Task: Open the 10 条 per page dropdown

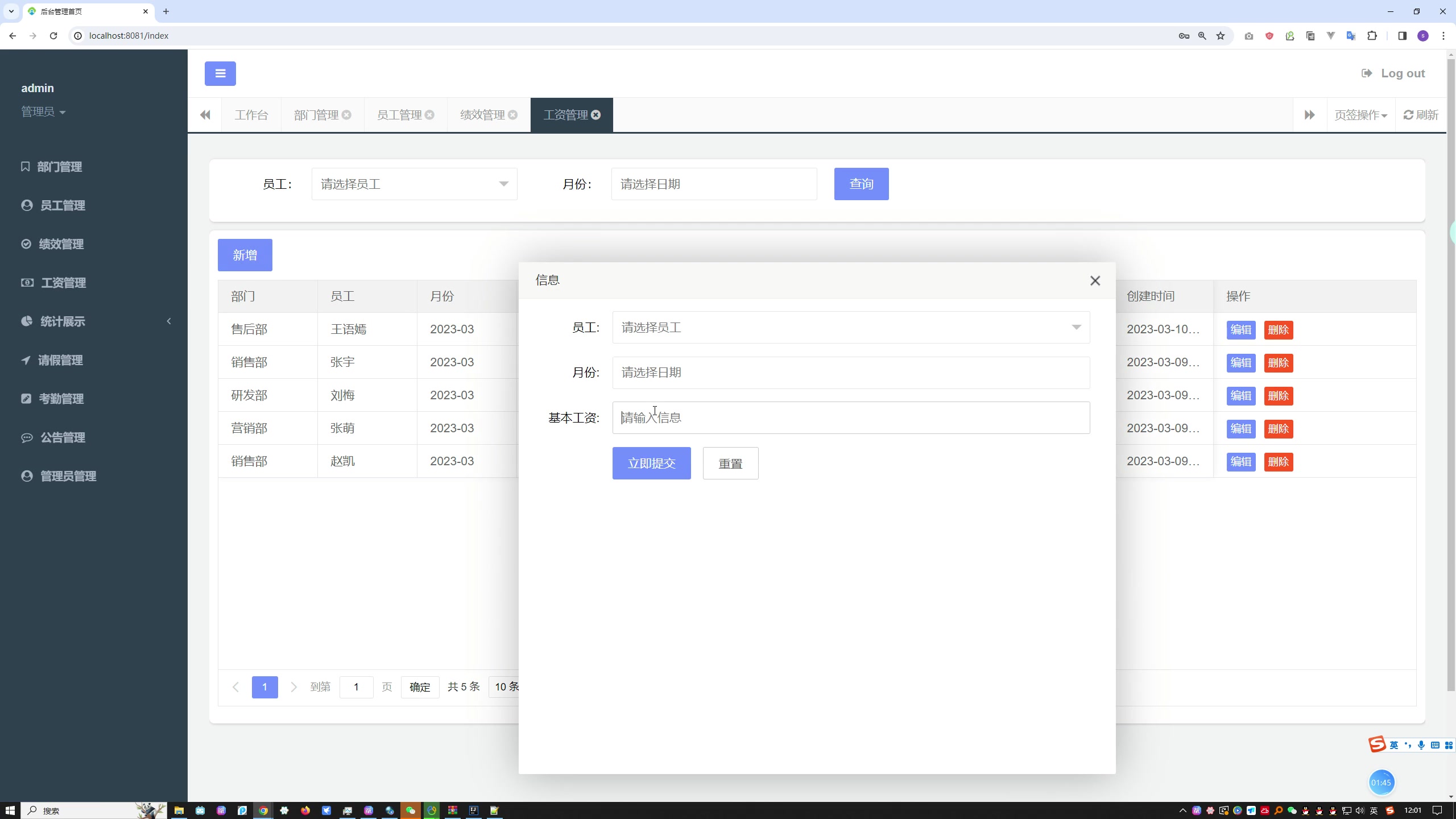Action: pos(504,687)
